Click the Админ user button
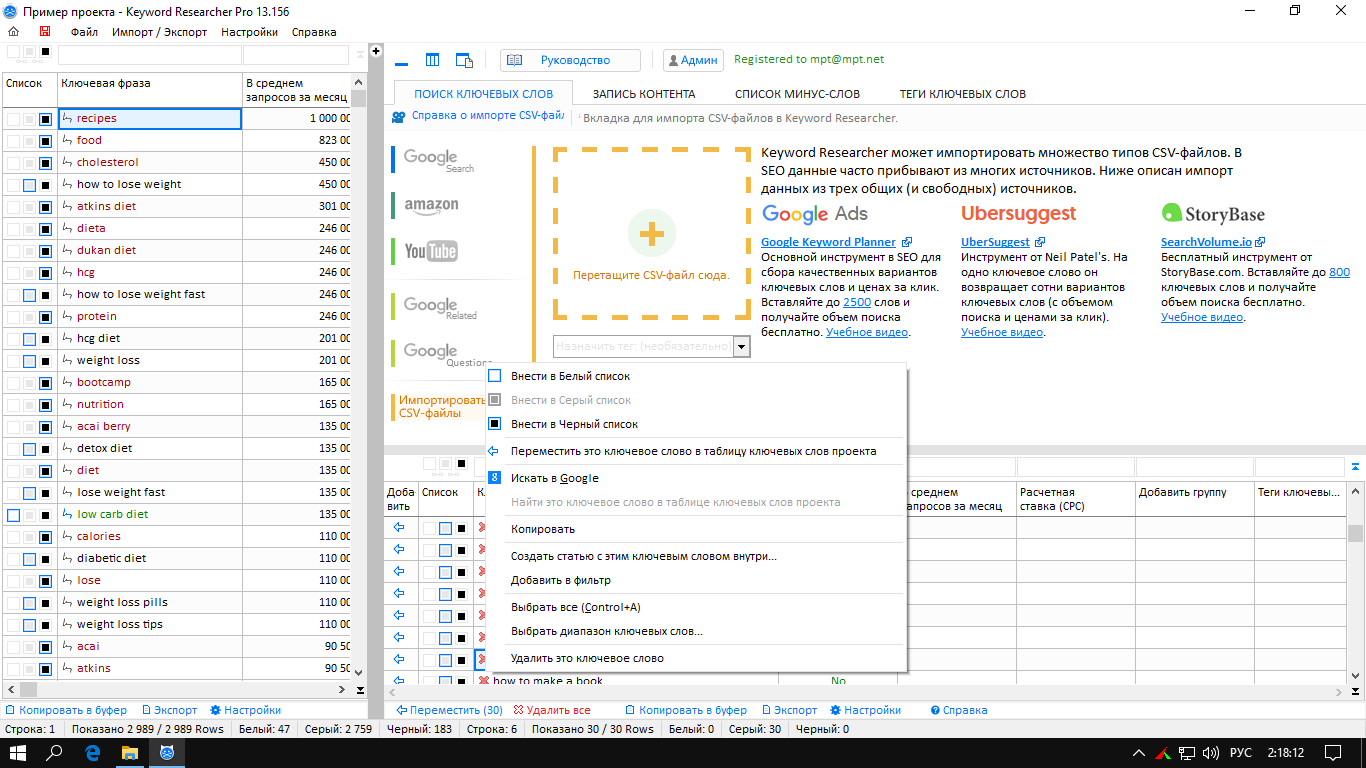The width and height of the screenshot is (1366, 768). click(x=692, y=61)
